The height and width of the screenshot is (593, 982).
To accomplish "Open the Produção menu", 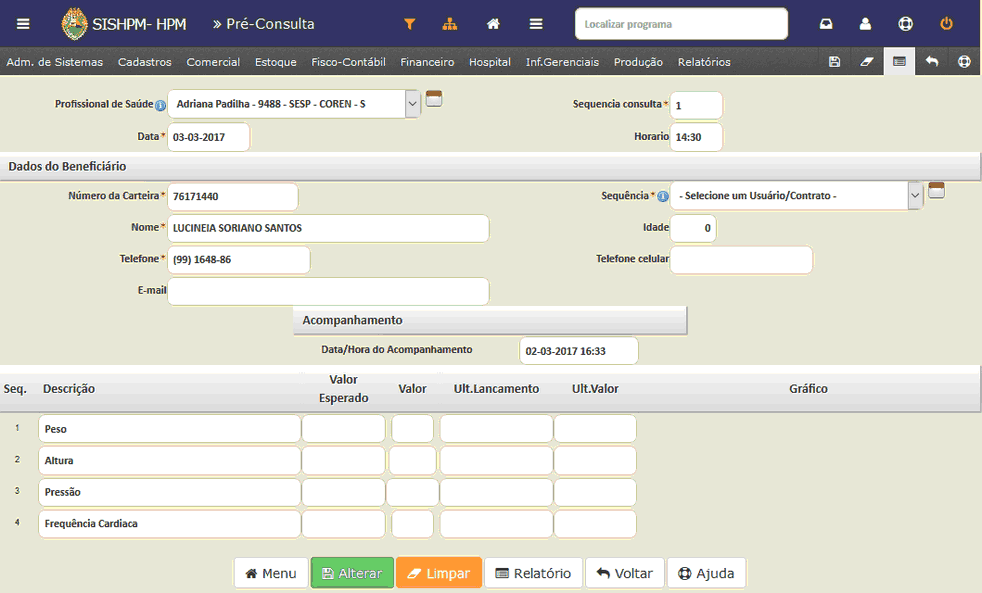I will tap(638, 62).
